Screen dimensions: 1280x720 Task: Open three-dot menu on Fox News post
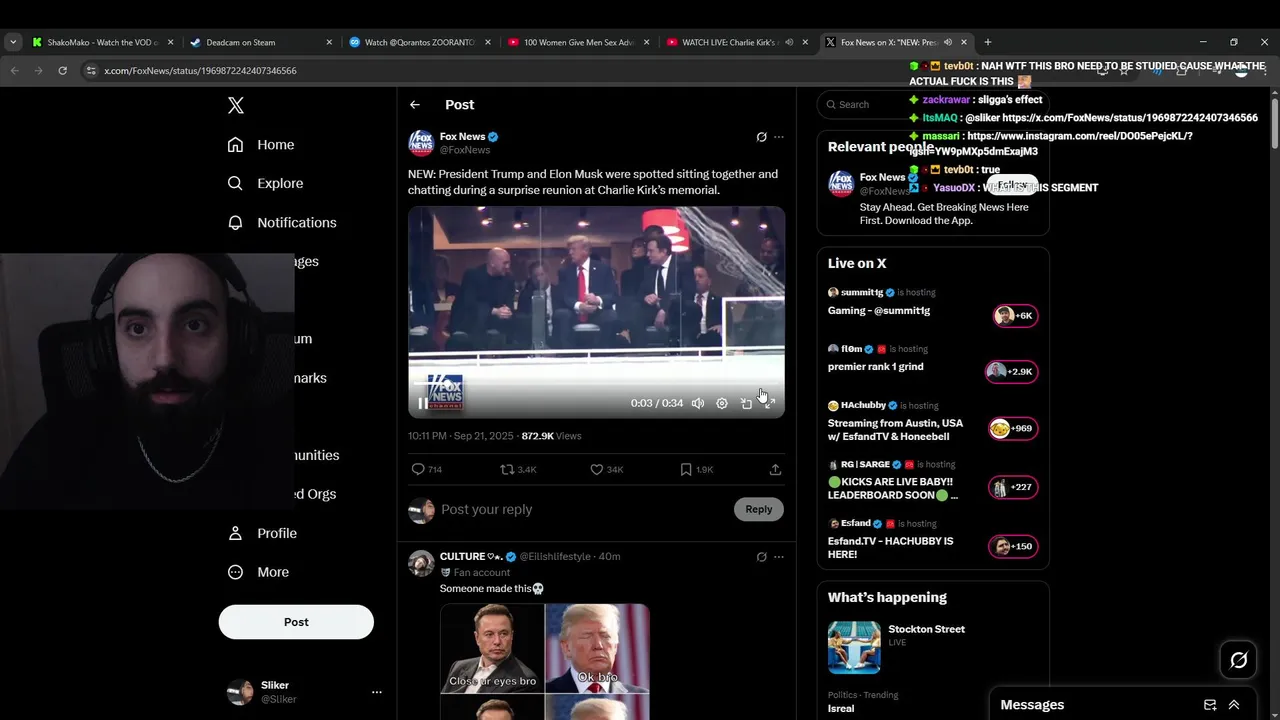[x=779, y=137]
